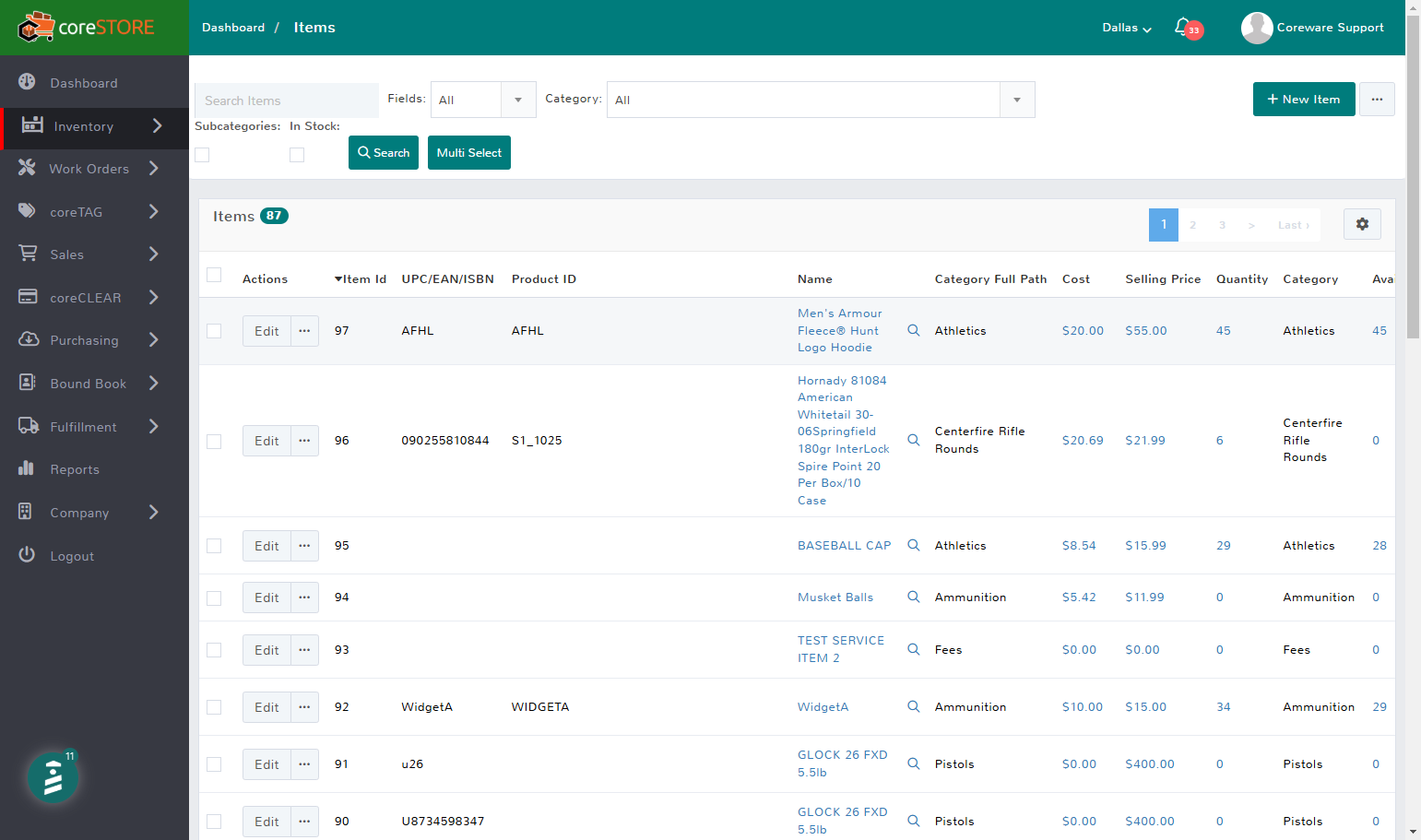Viewport: 1421px width, 840px height.
Task: Click the Coreware Support user avatar
Action: point(1256,28)
